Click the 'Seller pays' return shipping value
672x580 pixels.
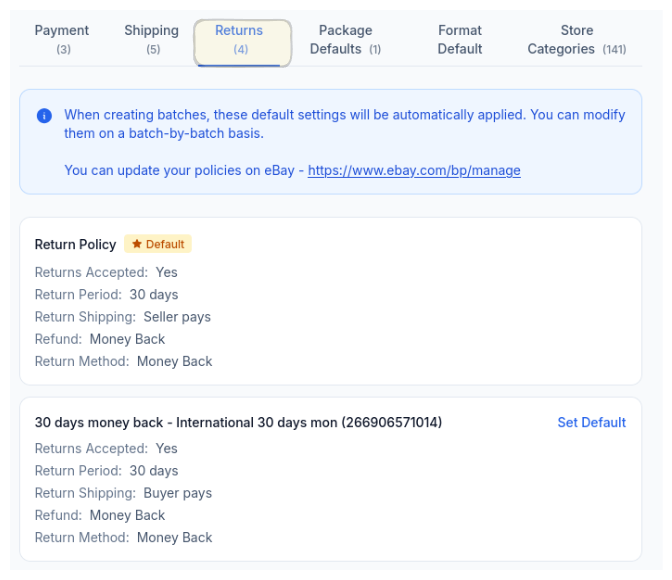point(177,317)
